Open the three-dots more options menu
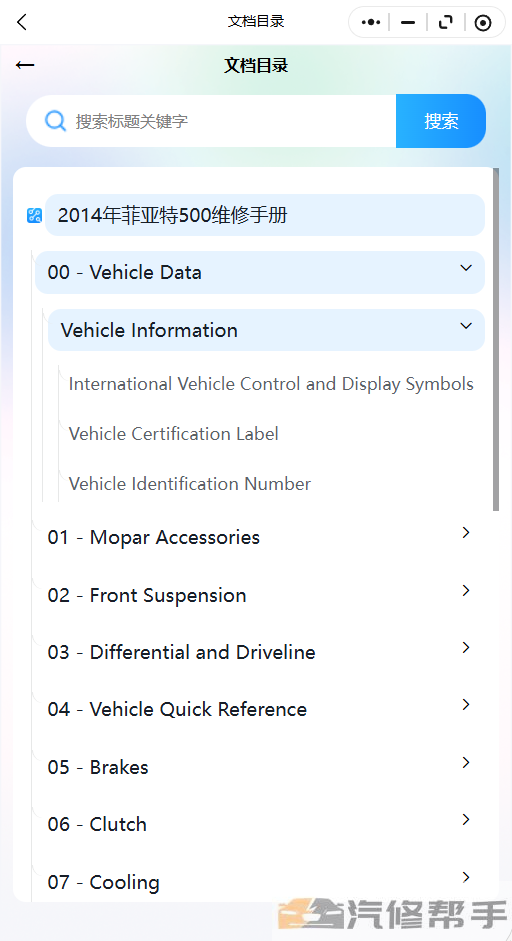 (x=371, y=22)
